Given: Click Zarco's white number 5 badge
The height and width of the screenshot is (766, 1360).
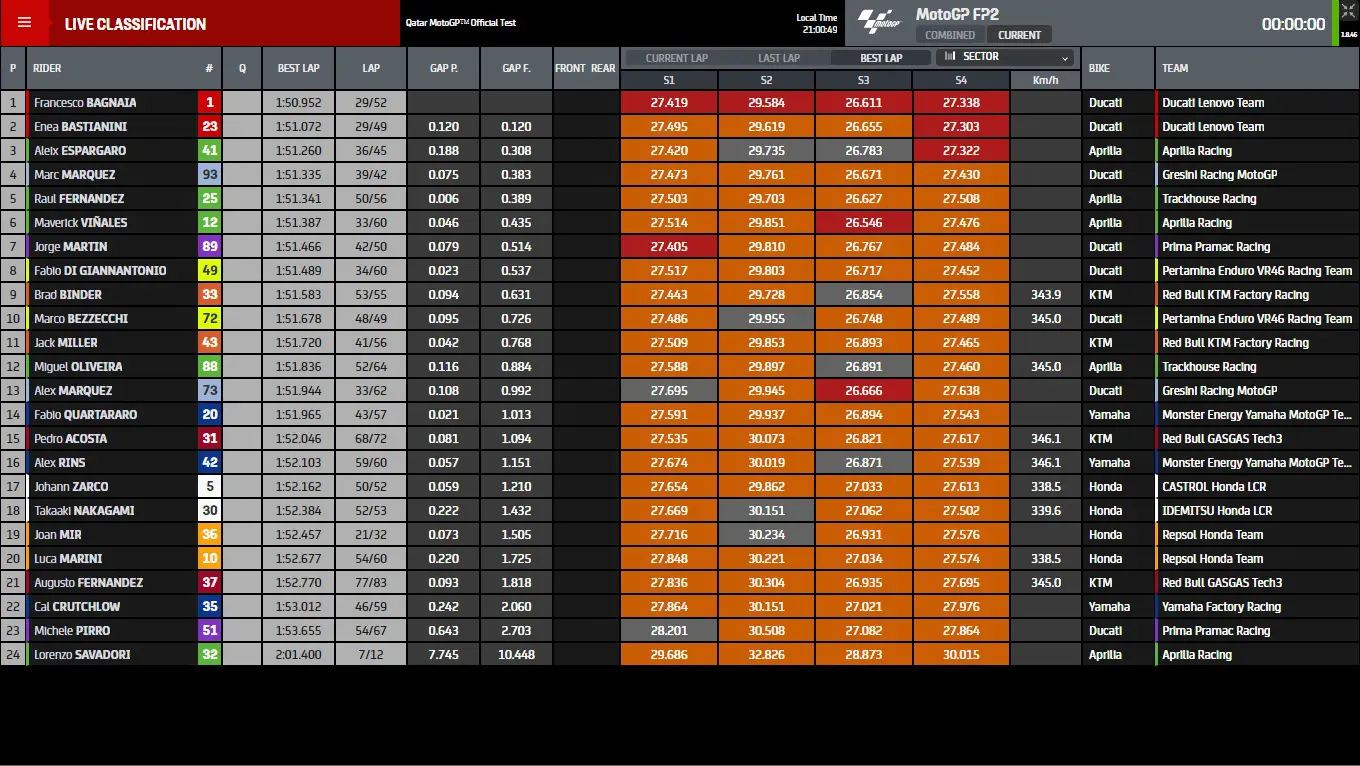Looking at the screenshot, I should tap(209, 486).
